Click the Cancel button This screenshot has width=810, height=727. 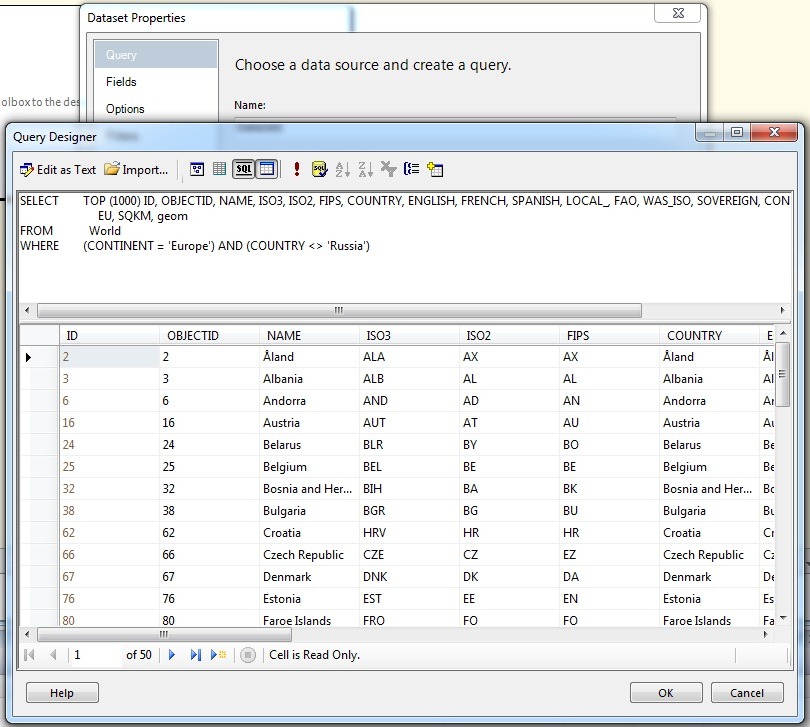[x=747, y=692]
